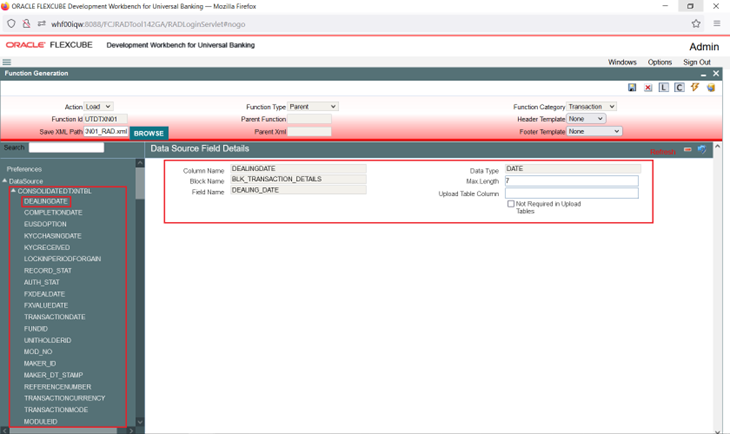The height and width of the screenshot is (434, 730).
Task: Select UNITHOLDERID in the tree
Action: pos(47,340)
